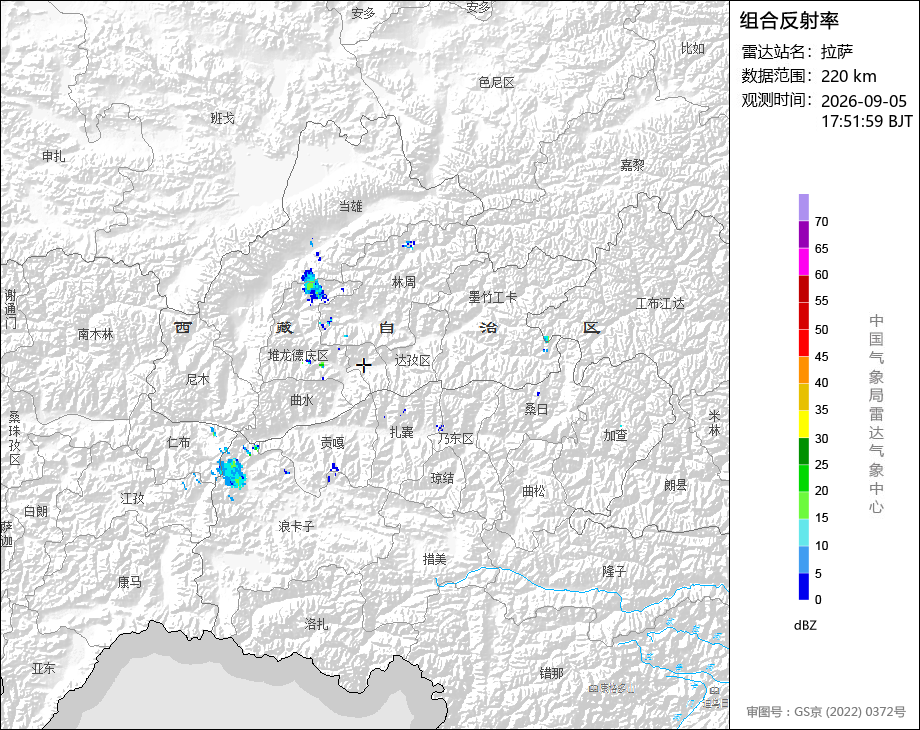Click the 措美 place label
This screenshot has width=920, height=730.
click(x=435, y=559)
